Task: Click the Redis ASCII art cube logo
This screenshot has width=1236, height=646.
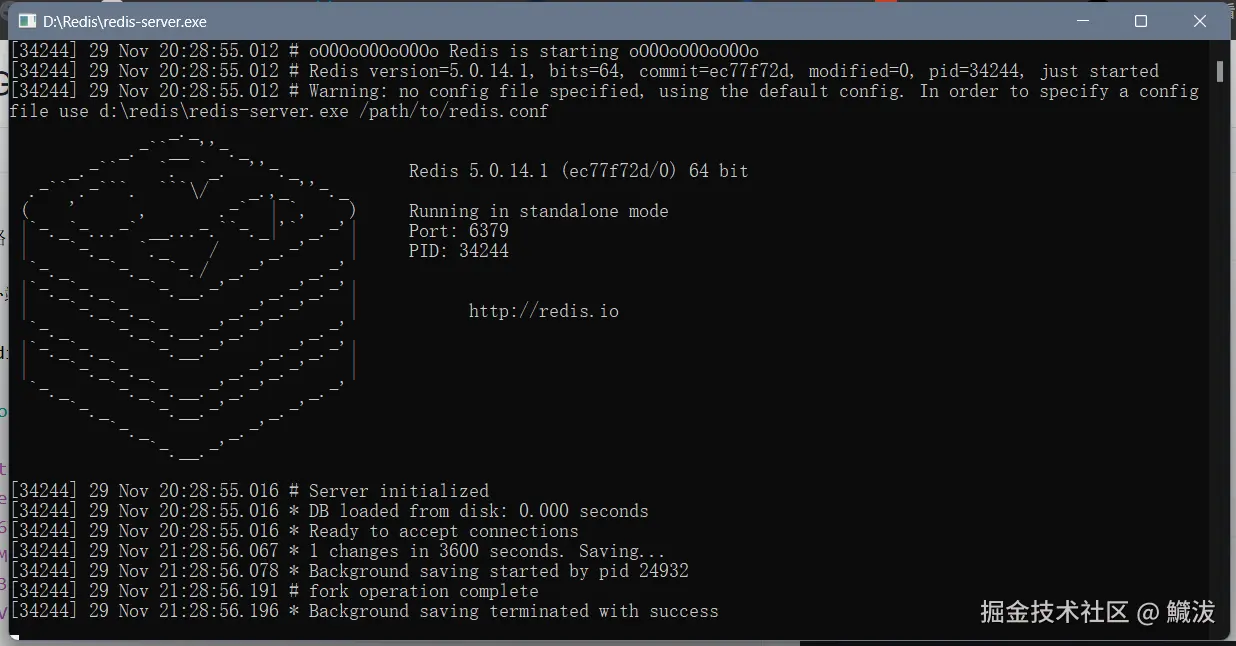Action: 189,300
